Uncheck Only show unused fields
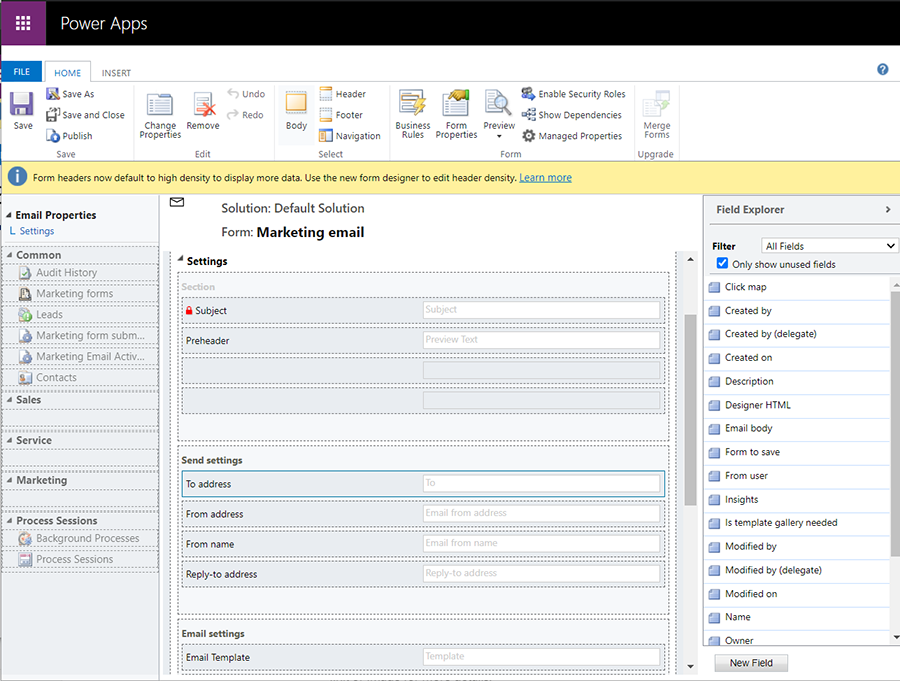This screenshot has width=900, height=681. pyautogui.click(x=722, y=263)
